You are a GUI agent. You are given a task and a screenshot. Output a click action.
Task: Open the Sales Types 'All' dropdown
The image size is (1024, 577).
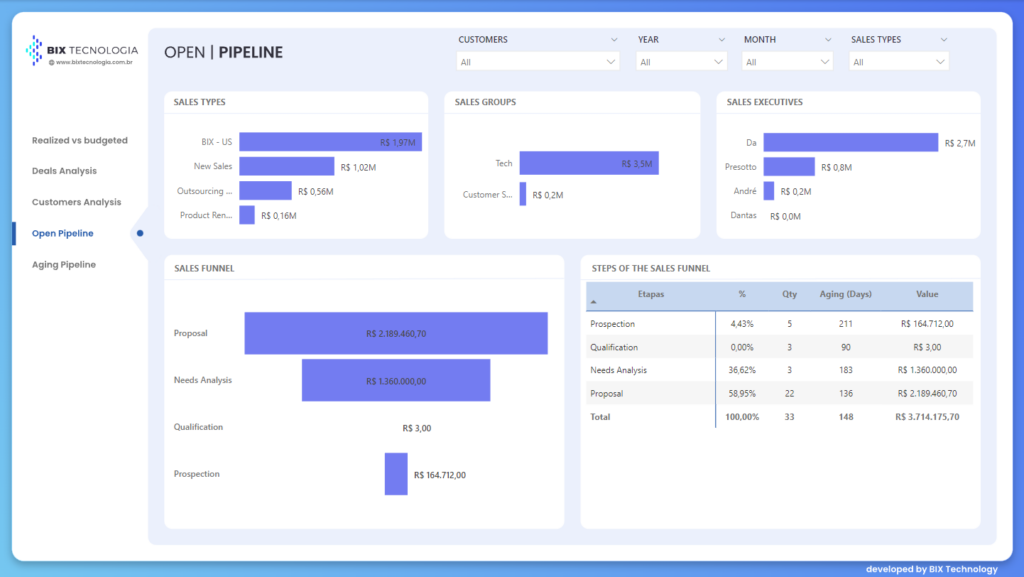[898, 62]
